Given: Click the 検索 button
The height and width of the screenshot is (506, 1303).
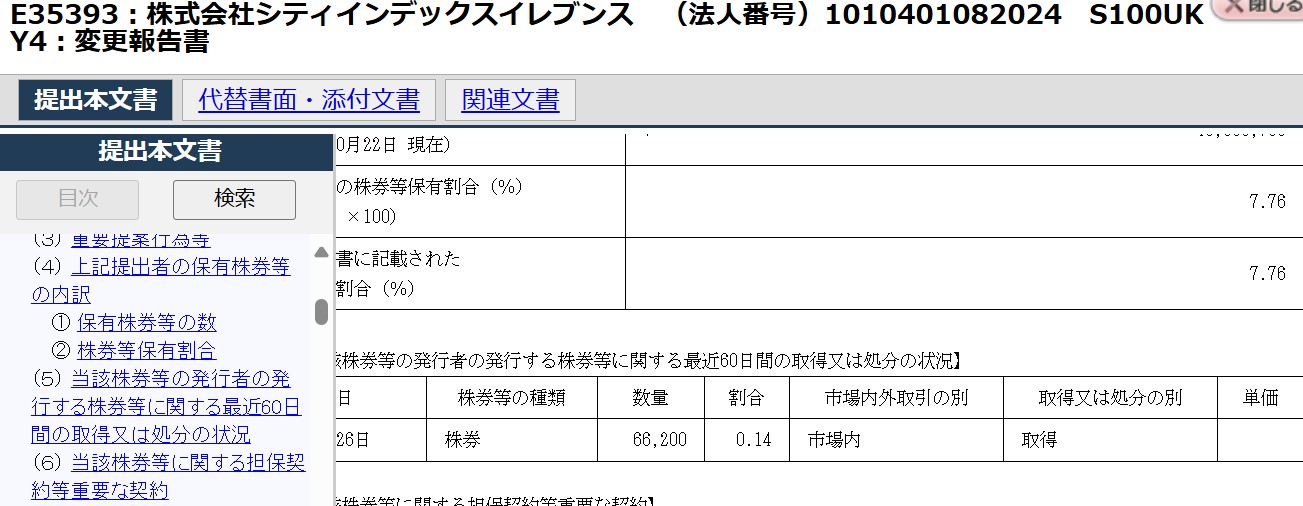Looking at the screenshot, I should (x=234, y=199).
